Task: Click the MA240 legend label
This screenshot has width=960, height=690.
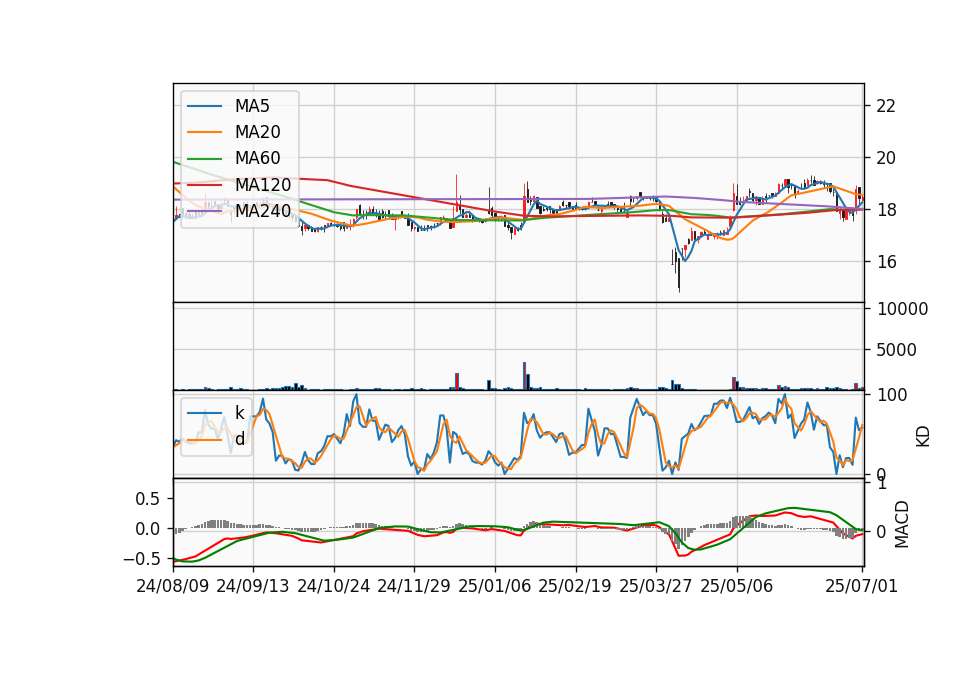Action: pos(263,211)
